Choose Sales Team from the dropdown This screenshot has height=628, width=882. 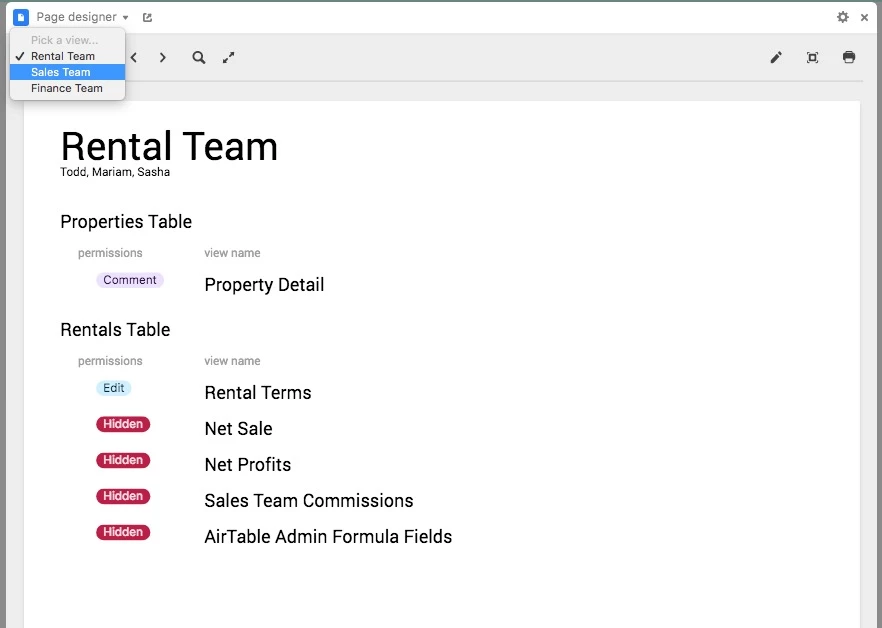pyautogui.click(x=68, y=72)
